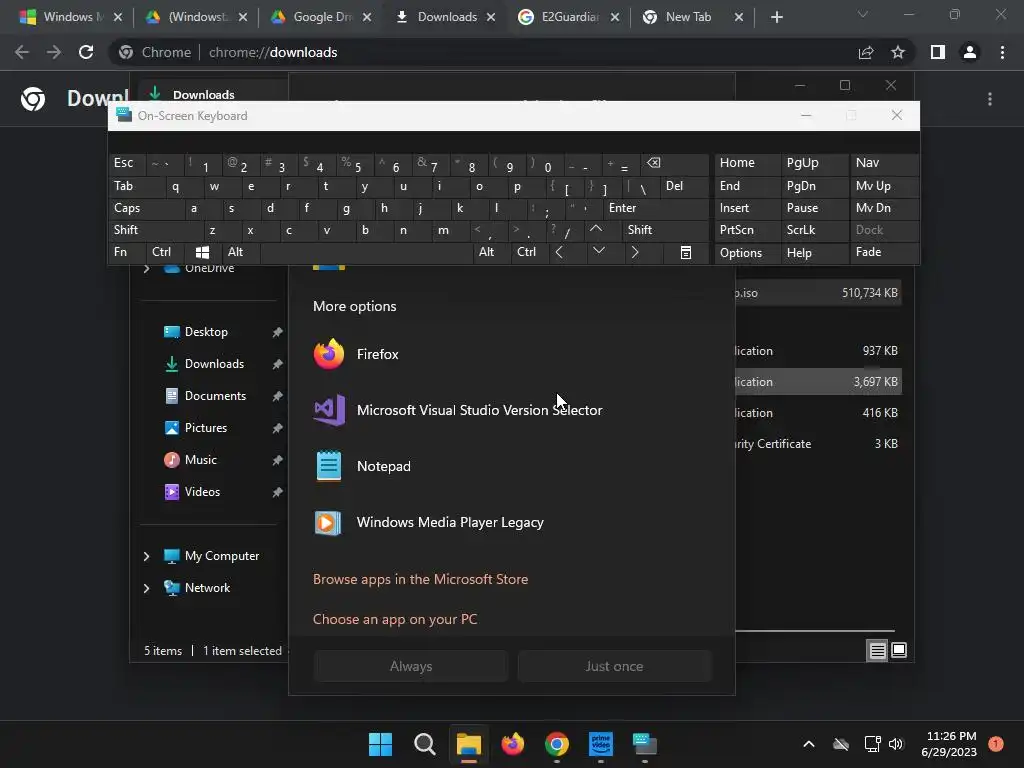Click the Always button
1024x768 pixels.
pos(411,666)
